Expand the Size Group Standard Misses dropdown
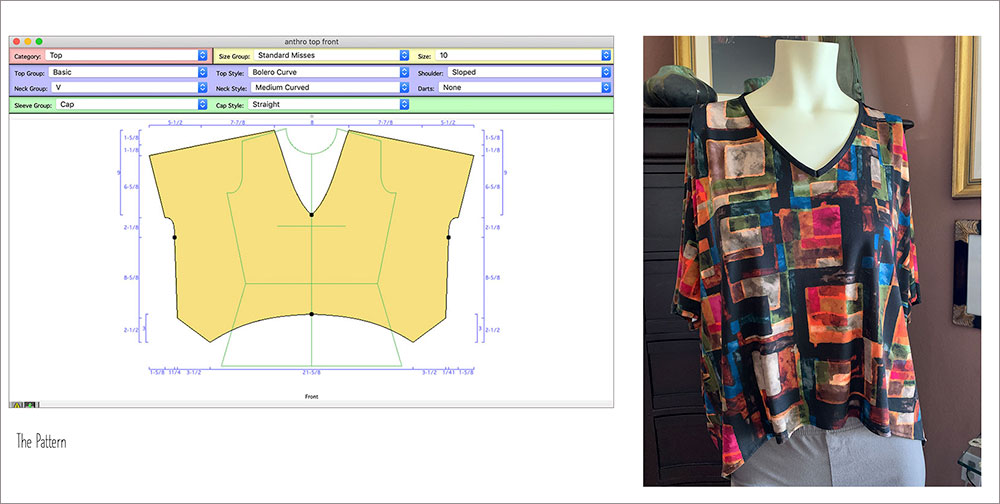1000x504 pixels. 329,56
